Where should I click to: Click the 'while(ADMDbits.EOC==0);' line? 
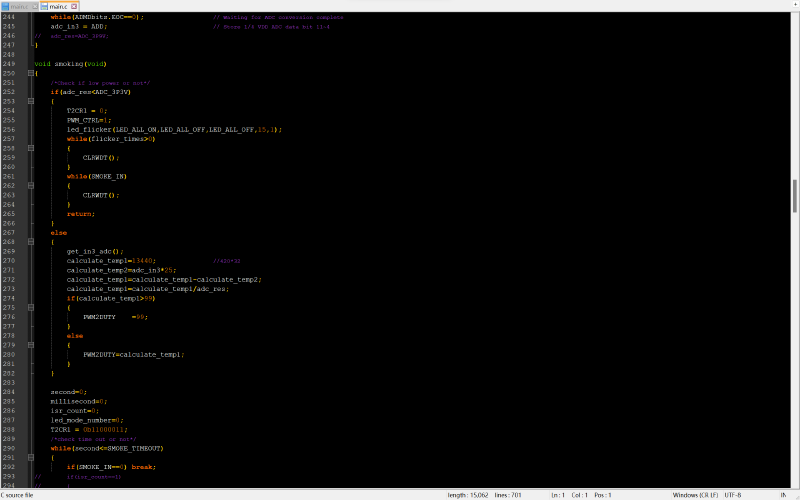pyautogui.click(x=97, y=17)
